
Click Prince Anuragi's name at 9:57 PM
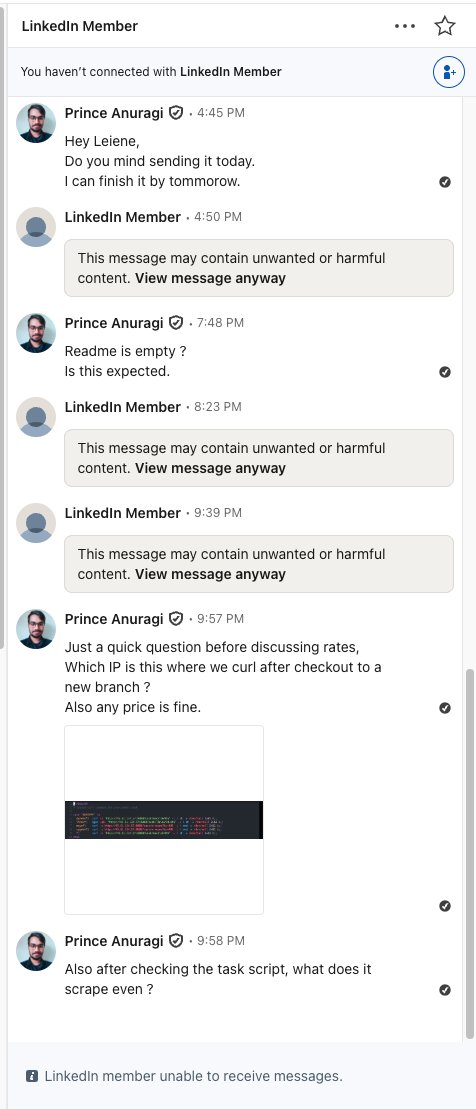pyautogui.click(x=114, y=619)
